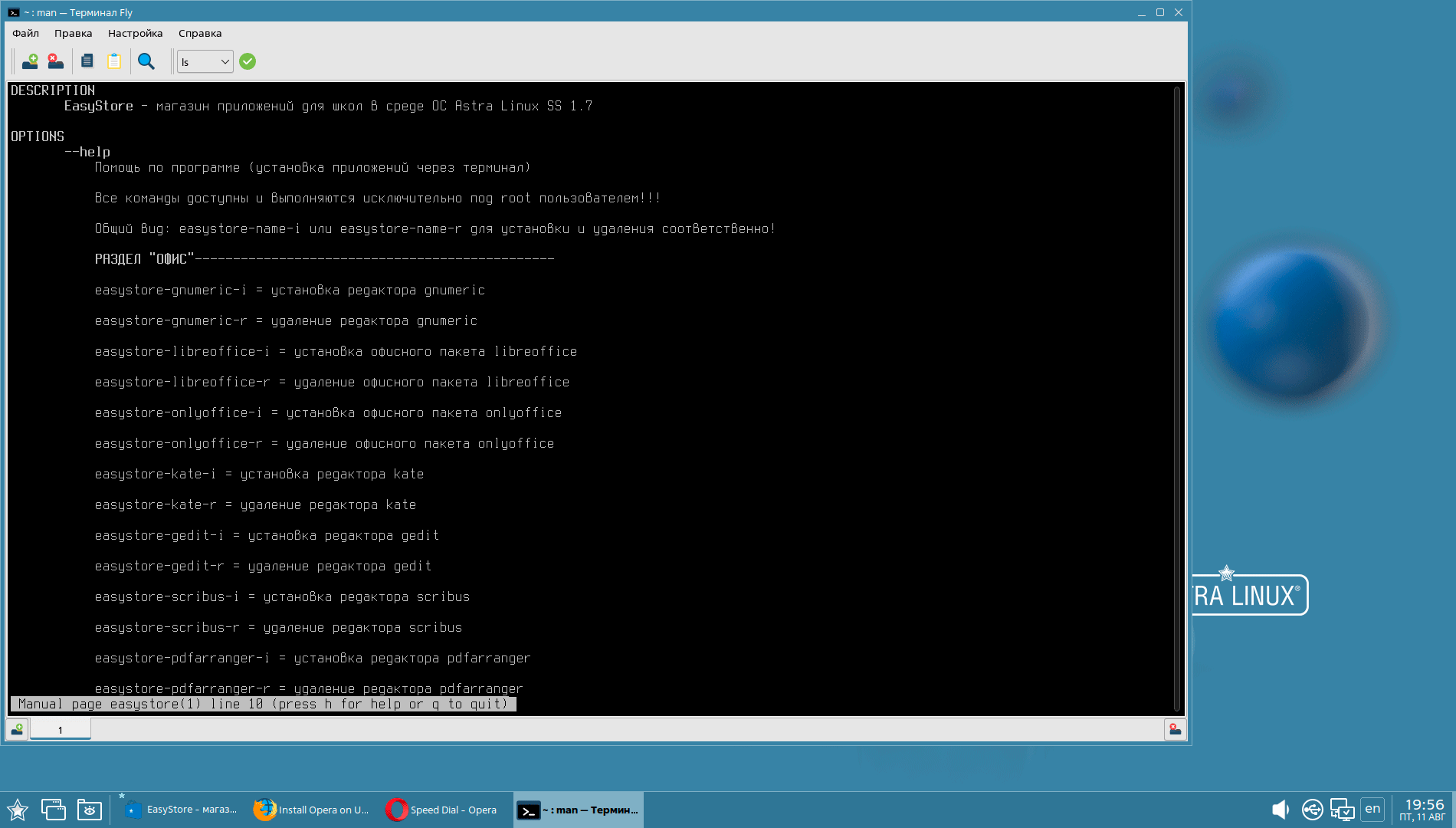Viewport: 1456px width, 828px height.
Task: Add a tab using bottom-left plus icon
Action: (17, 729)
